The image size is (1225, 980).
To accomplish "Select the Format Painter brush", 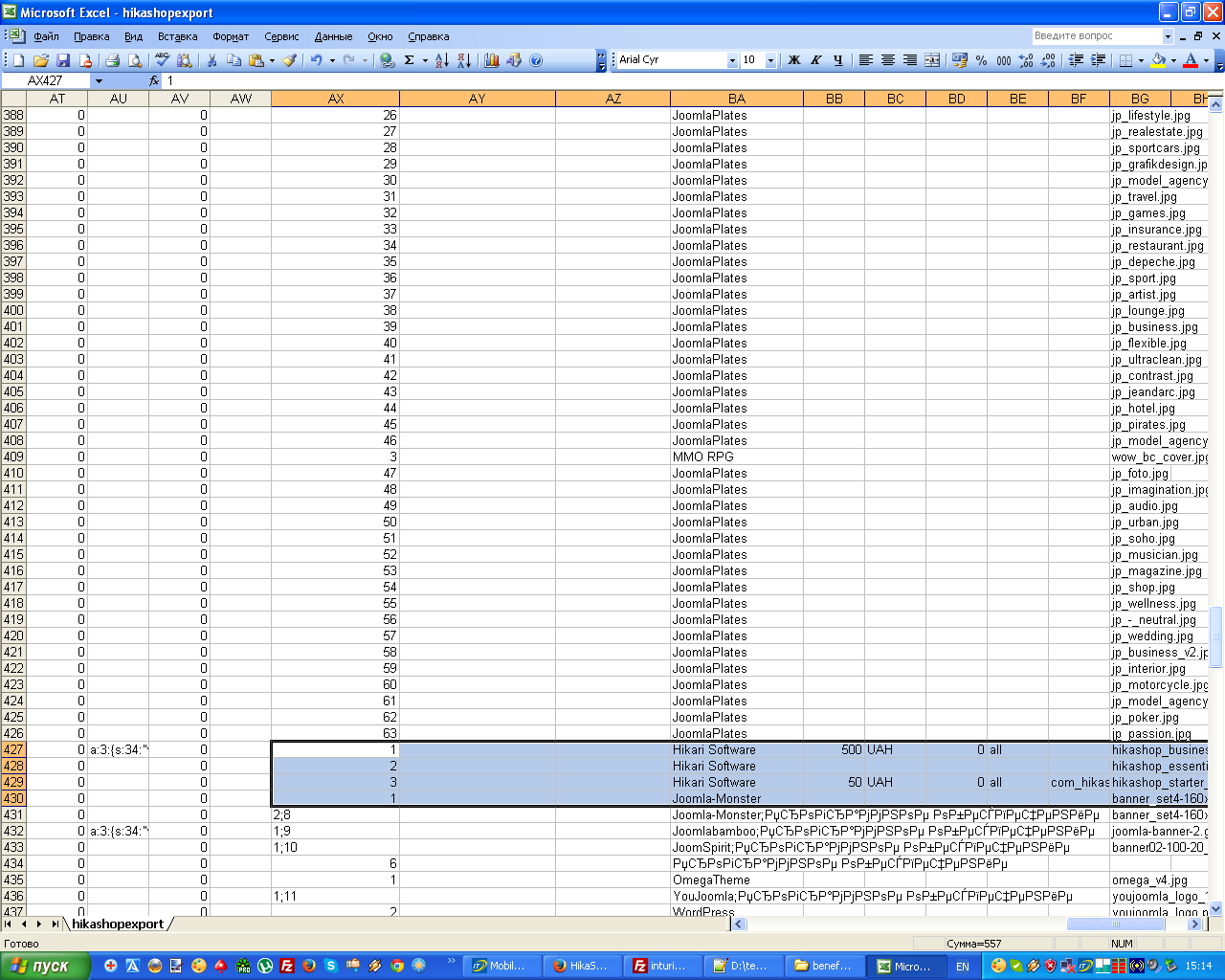I will pos(289,60).
